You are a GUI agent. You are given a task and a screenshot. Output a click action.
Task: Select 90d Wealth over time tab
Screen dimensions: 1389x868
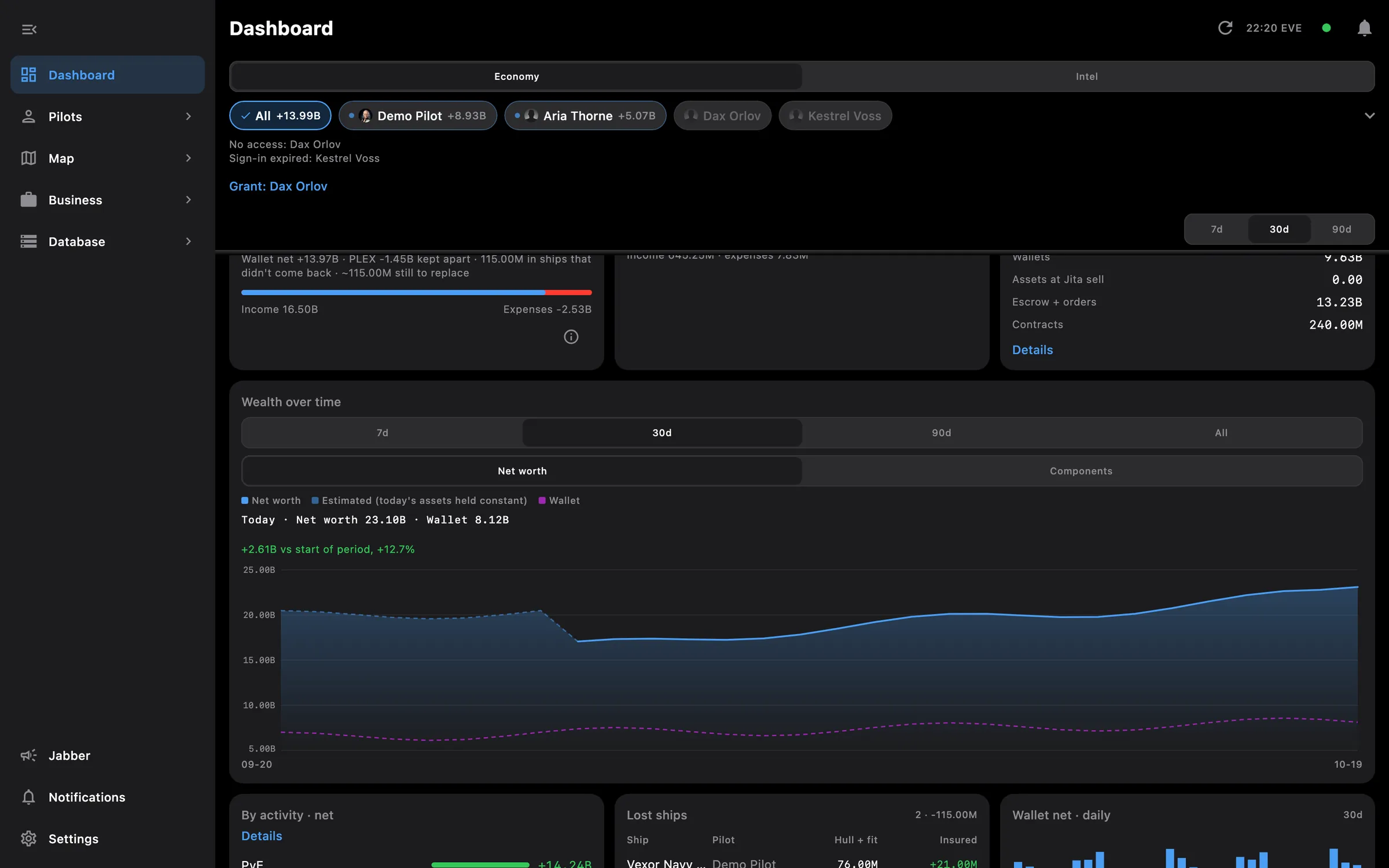pos(942,433)
